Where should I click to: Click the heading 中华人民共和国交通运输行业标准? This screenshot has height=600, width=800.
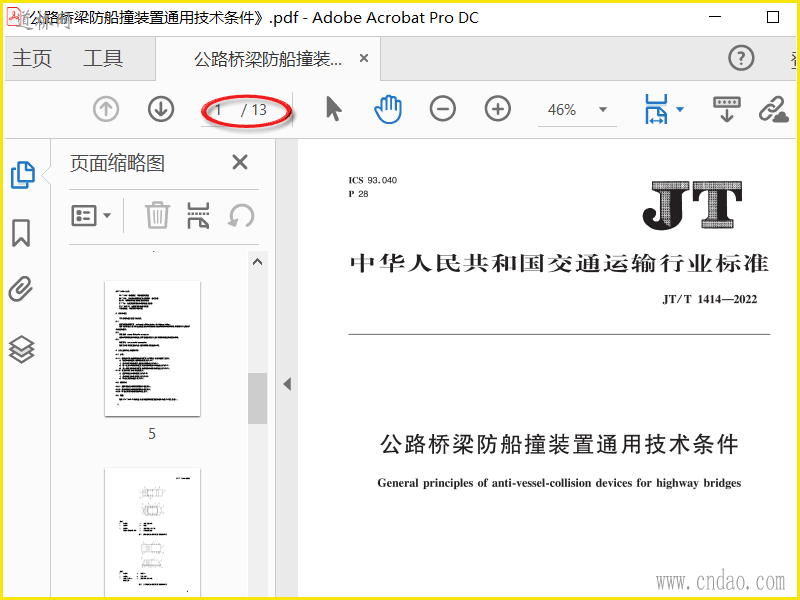(x=559, y=264)
